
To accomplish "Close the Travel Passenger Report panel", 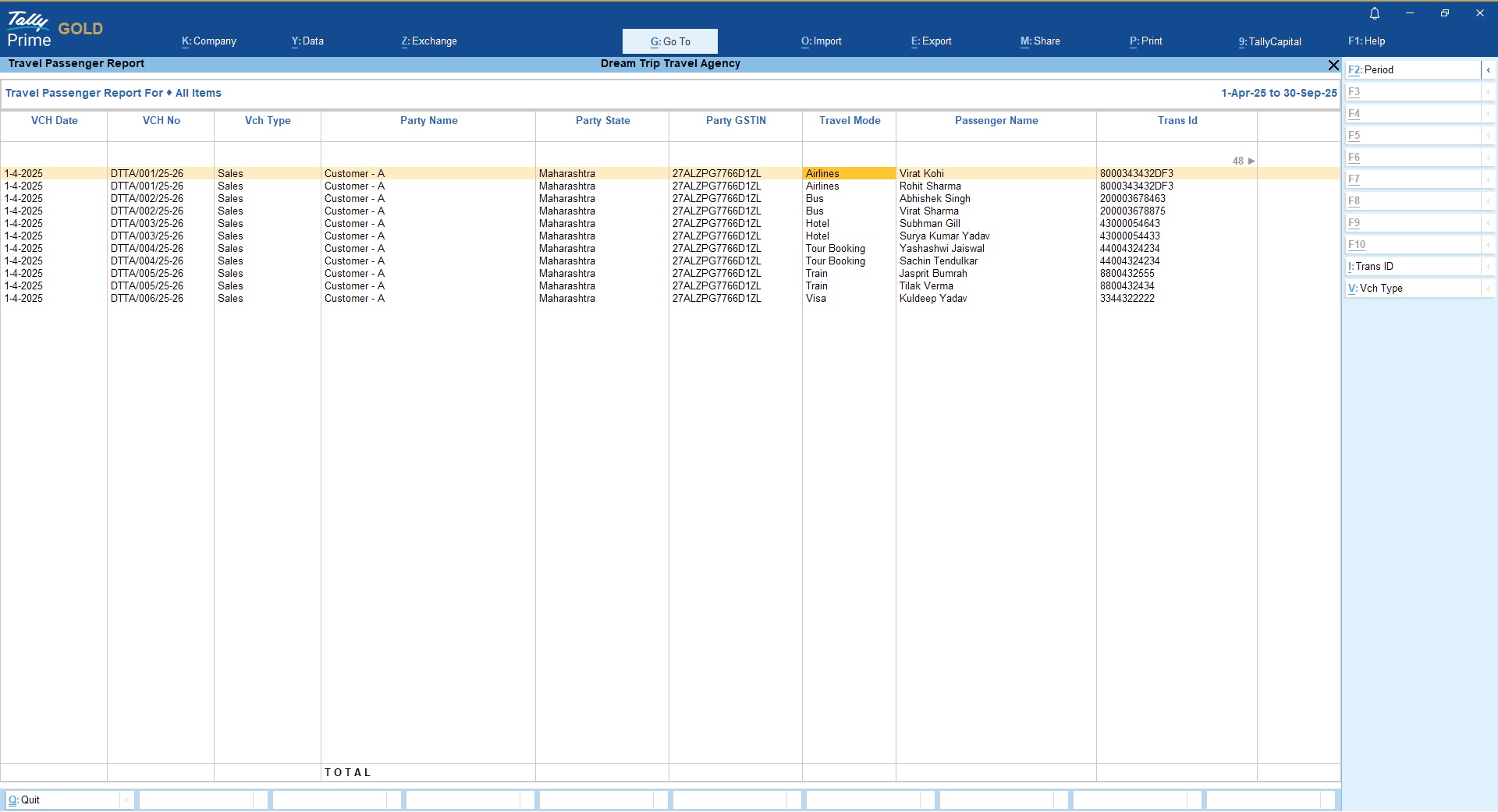I will pyautogui.click(x=1333, y=65).
